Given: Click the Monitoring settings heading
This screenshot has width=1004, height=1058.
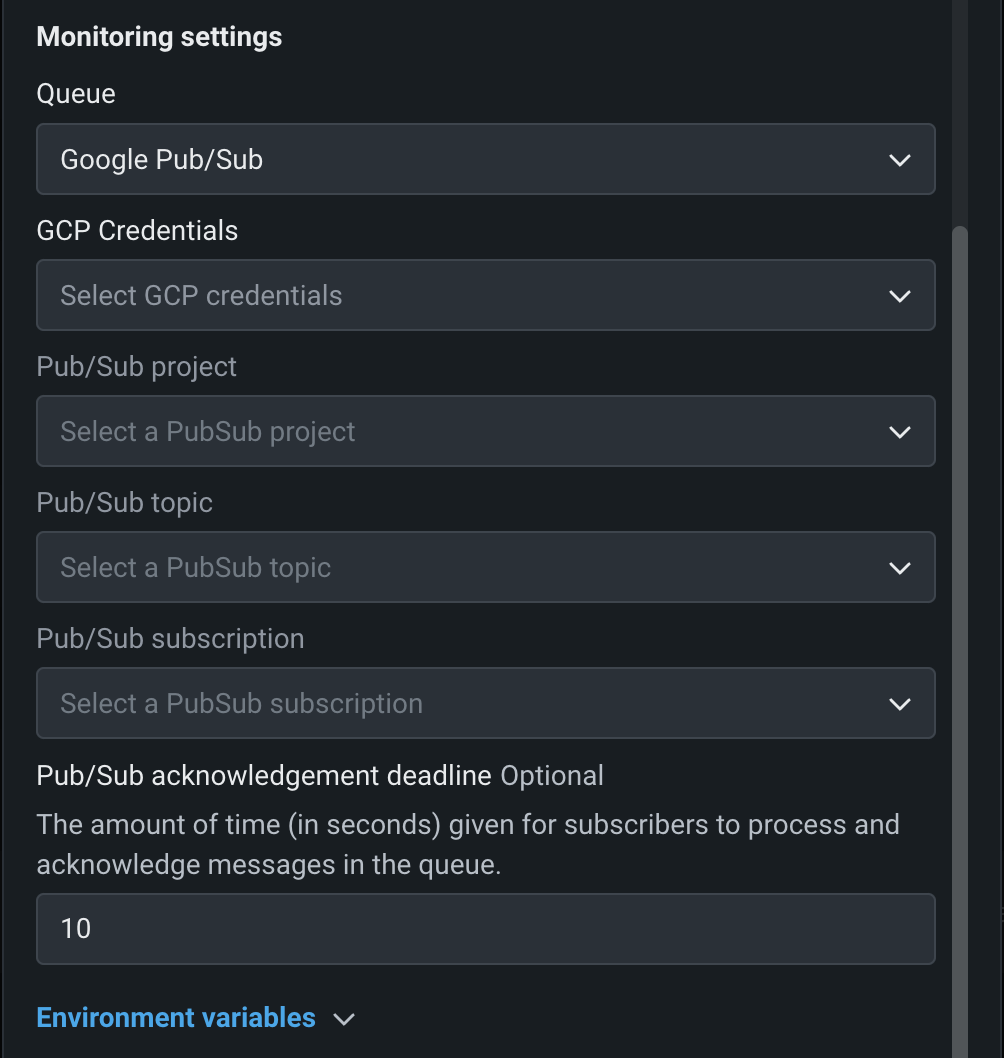Looking at the screenshot, I should click(x=159, y=37).
